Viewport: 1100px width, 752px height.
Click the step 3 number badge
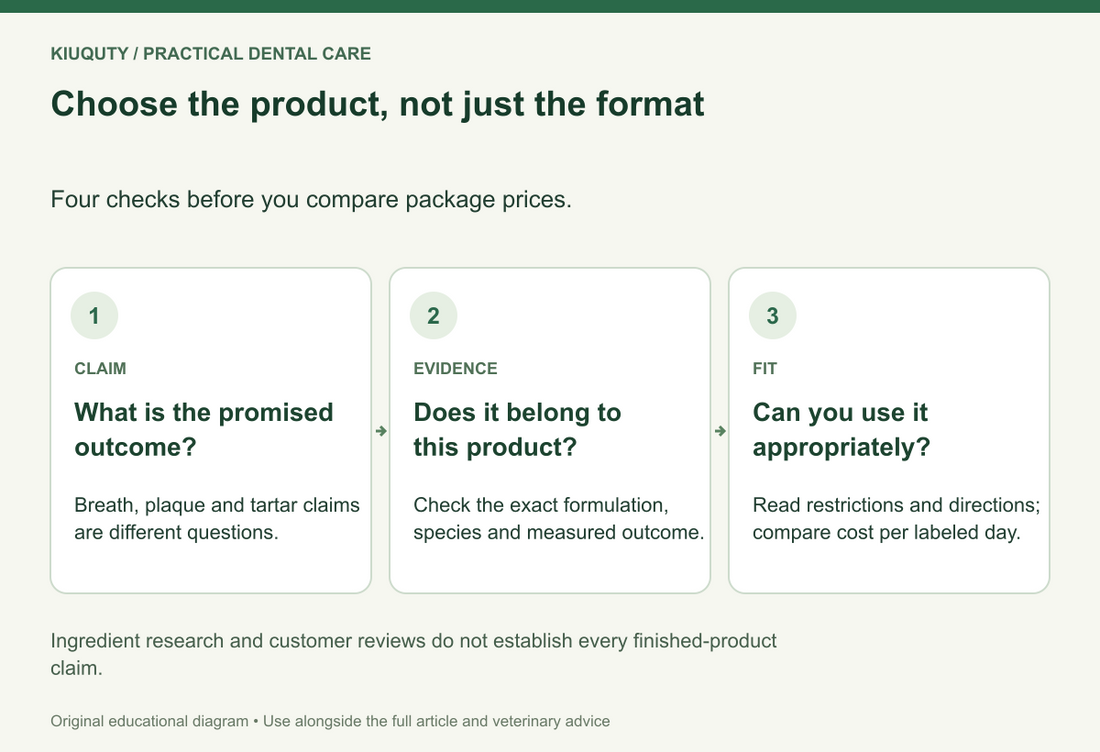[x=772, y=316]
